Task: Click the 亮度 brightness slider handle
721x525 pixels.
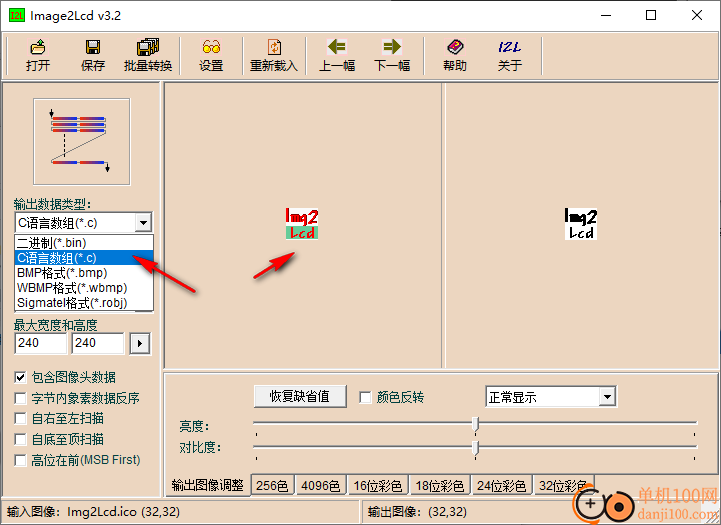Action: point(475,424)
